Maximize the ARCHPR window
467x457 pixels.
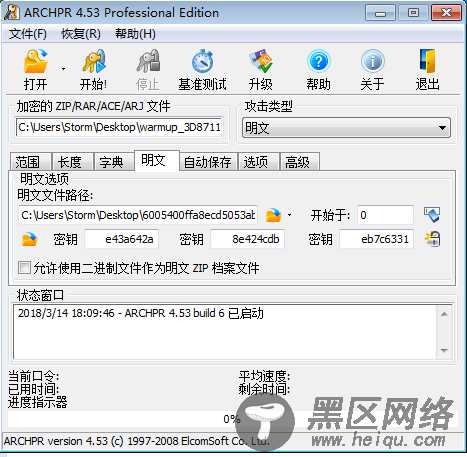tap(413, 13)
